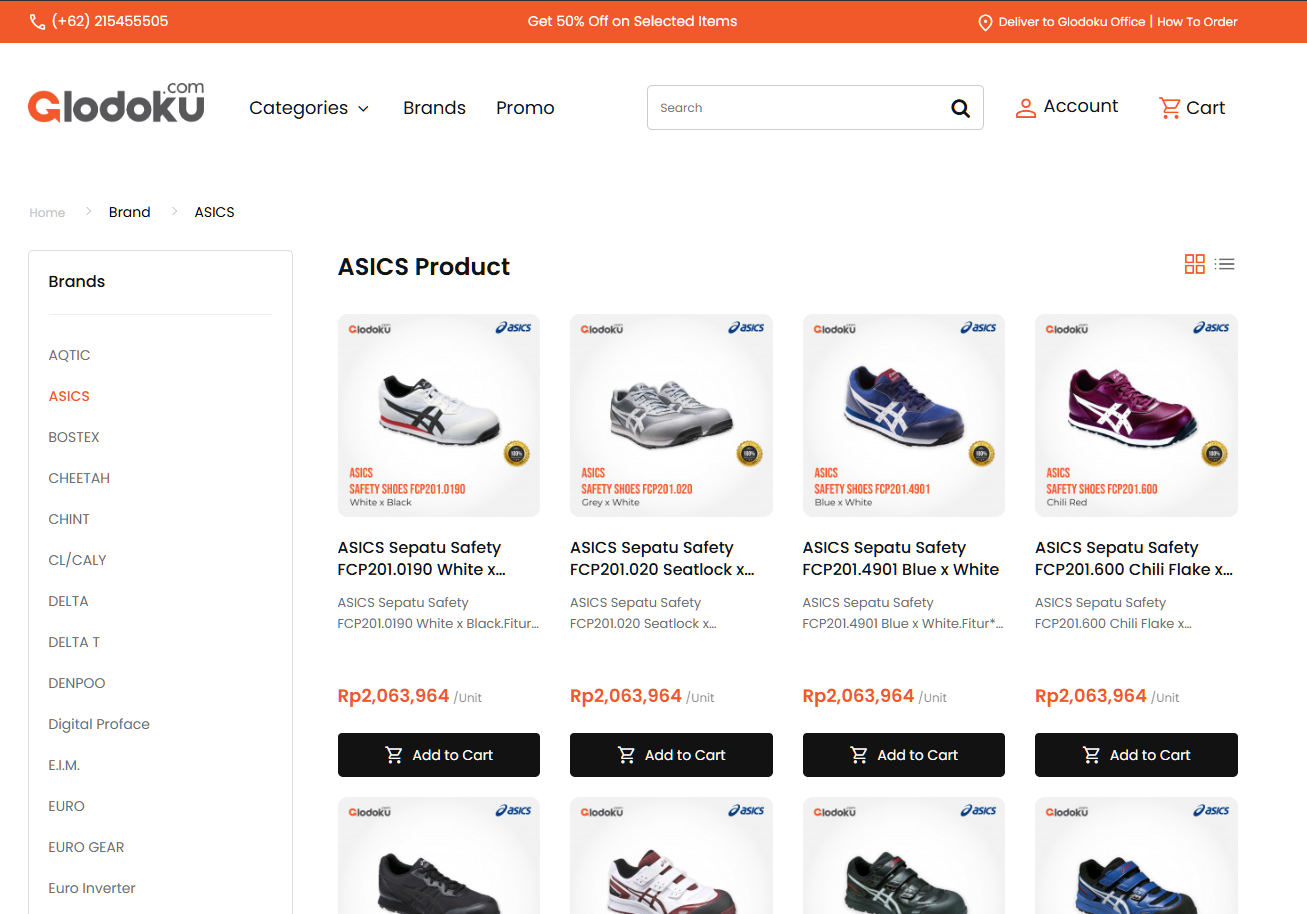This screenshot has height=914, width=1307.
Task: Open ASICS Sepatu Safety FCP201.4901 Blue title
Action: point(901,559)
